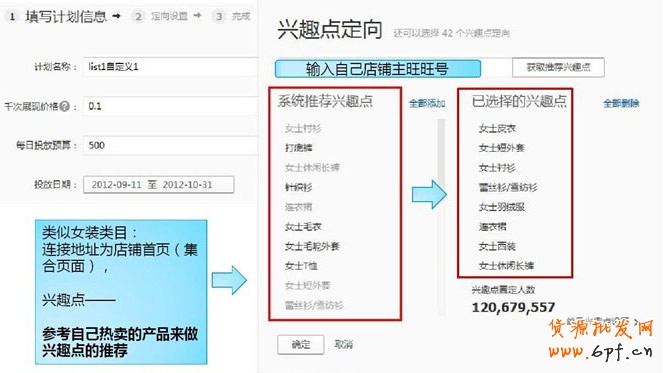663x373 pixels.
Task: Select 女士皮衣 in 已选择的兴趣点 list
Action: [497, 128]
